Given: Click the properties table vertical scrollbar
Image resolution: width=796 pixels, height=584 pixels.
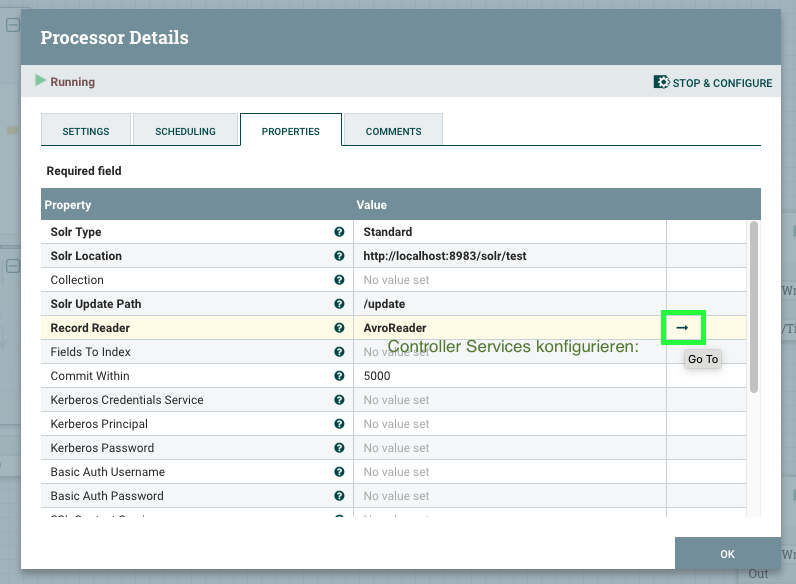Looking at the screenshot, I should [754, 305].
